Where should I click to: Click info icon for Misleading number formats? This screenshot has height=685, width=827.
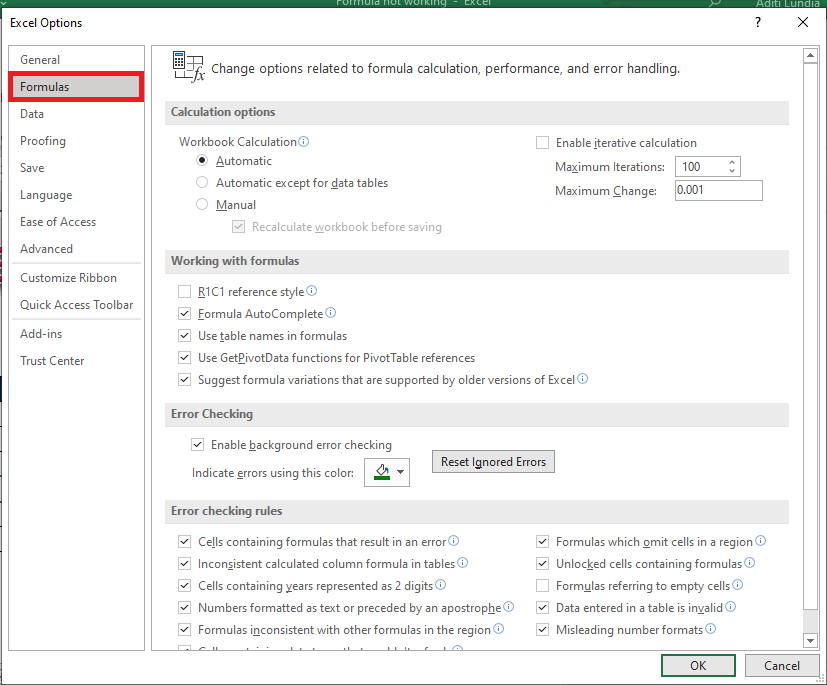pos(711,629)
